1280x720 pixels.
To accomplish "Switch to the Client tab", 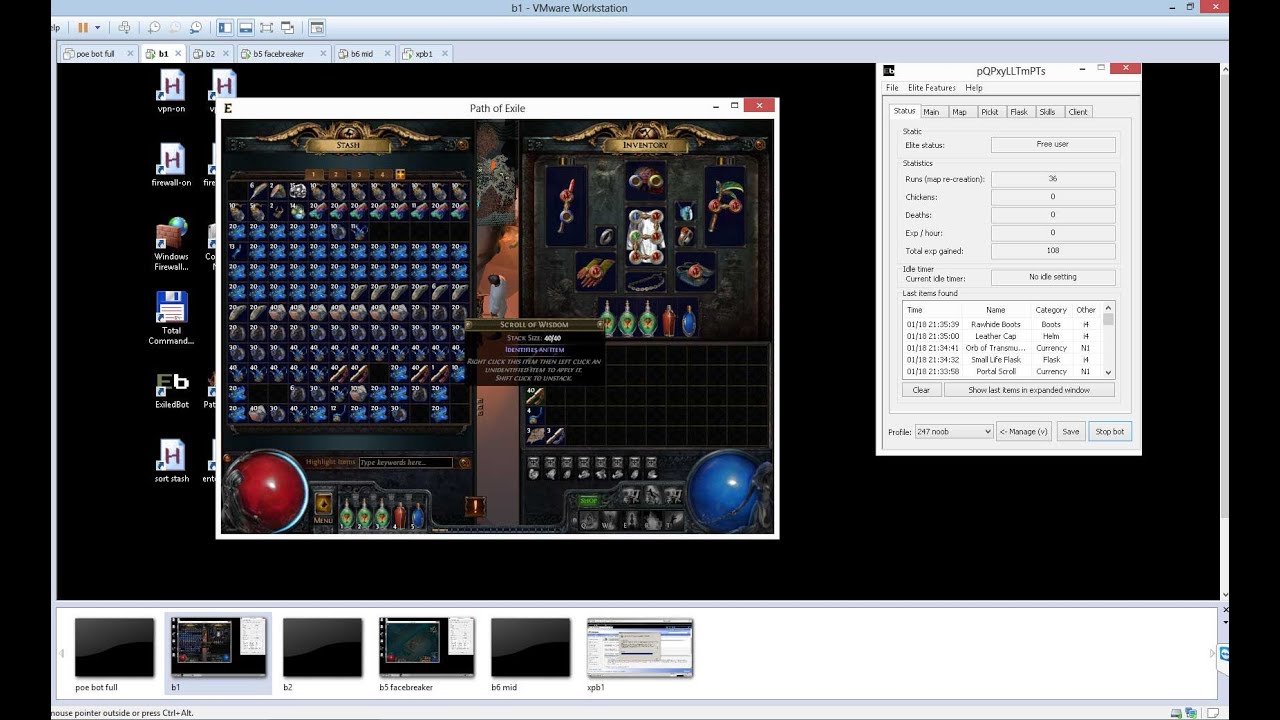I will click(1078, 112).
